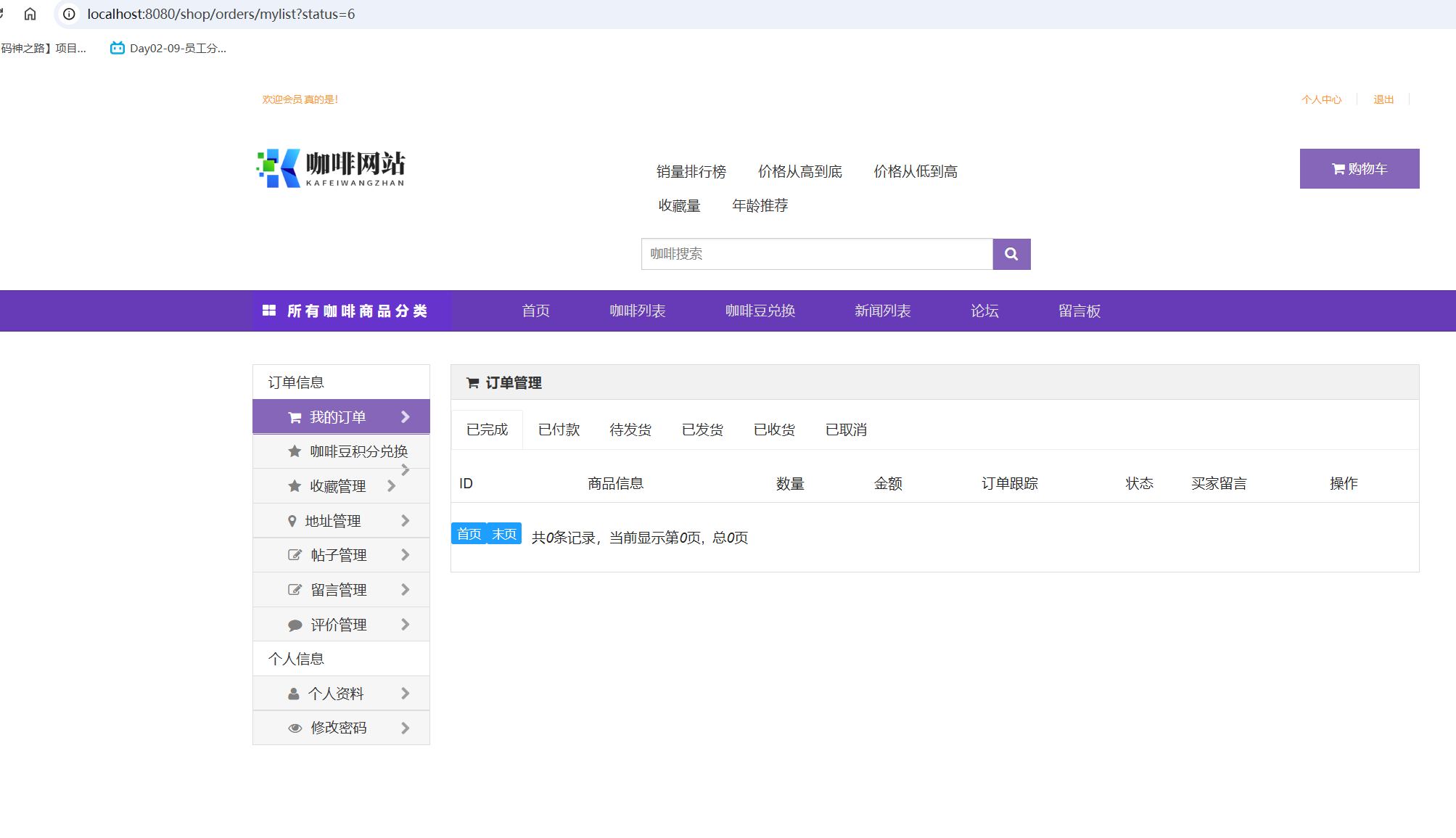Click the grid icon in 所有咖啡商品分类

(269, 311)
